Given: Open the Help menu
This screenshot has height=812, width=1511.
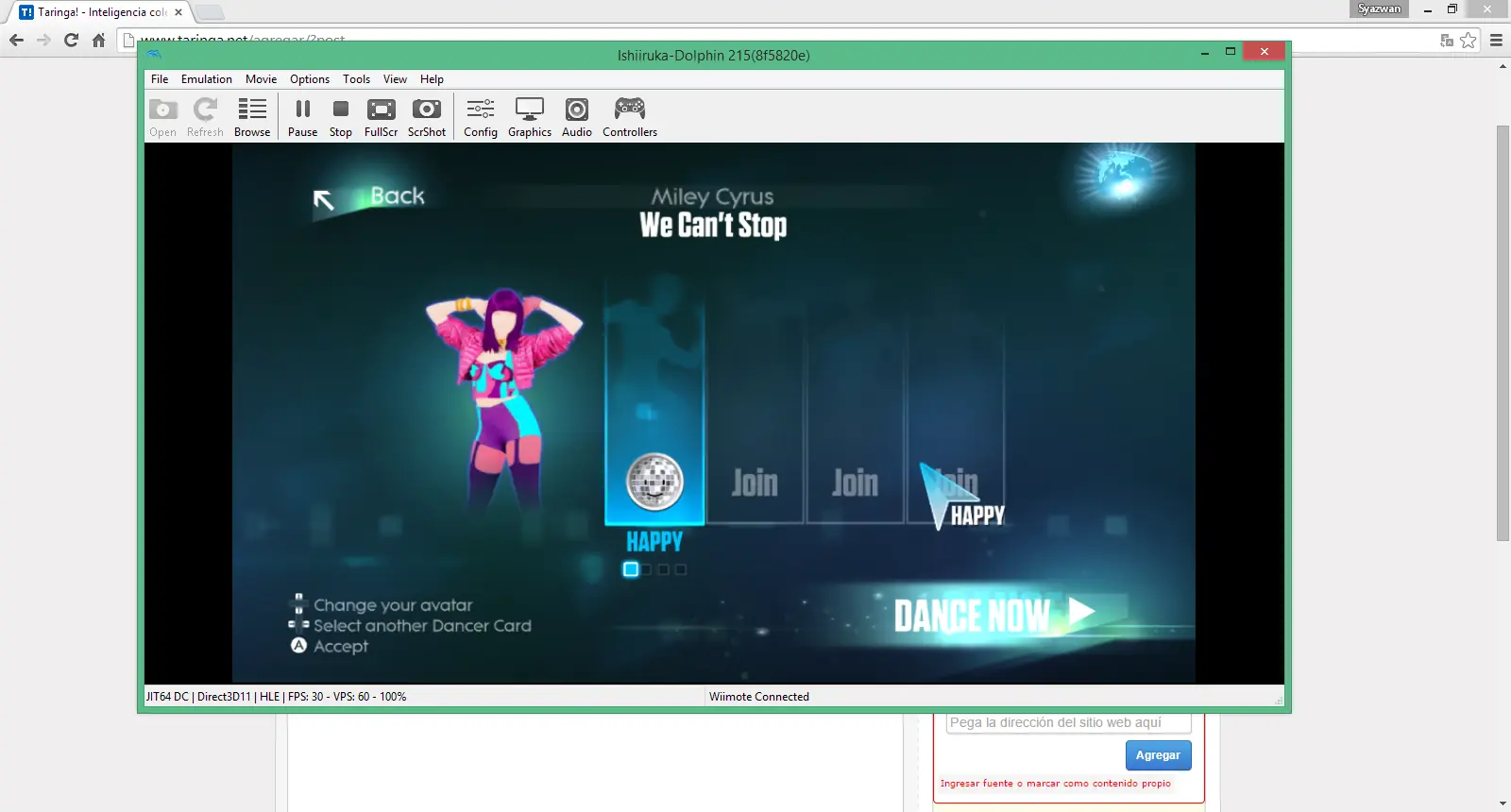Looking at the screenshot, I should point(432,79).
